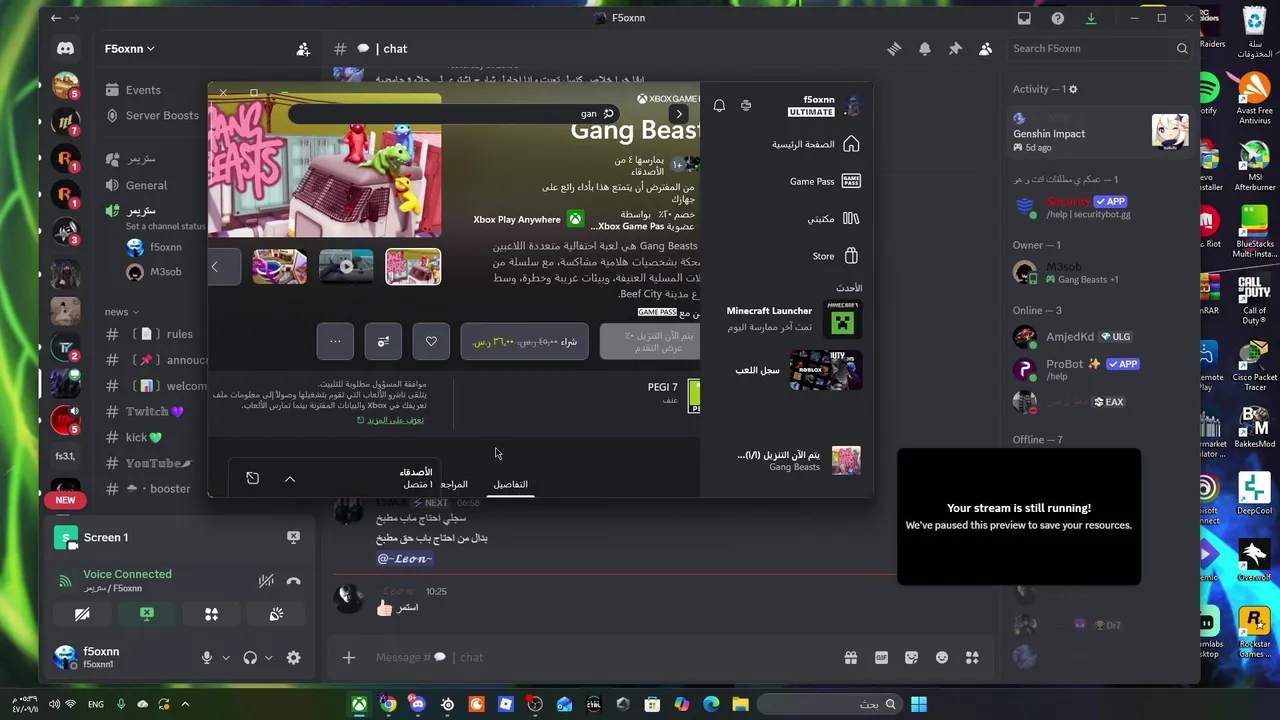Open Threads icon in chat header
Viewport: 1280px width, 720px height.
coord(894,48)
